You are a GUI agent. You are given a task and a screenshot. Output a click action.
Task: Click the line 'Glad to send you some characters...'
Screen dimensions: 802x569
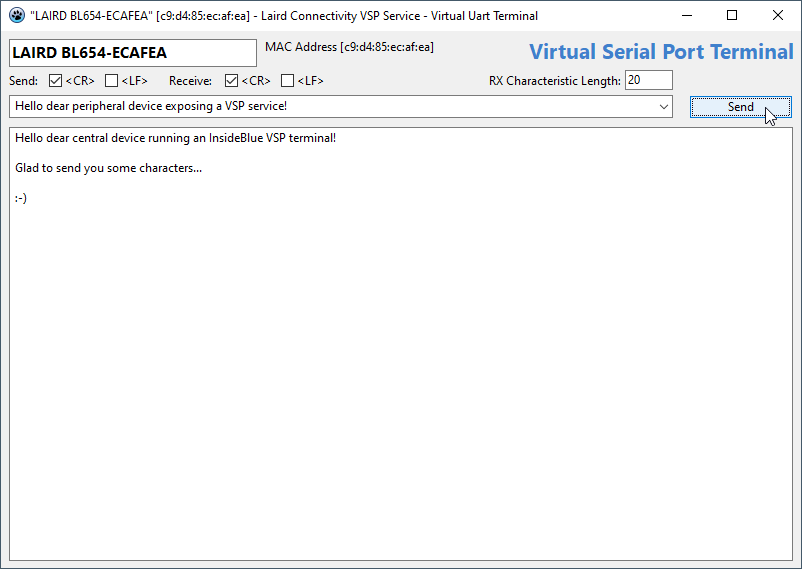(x=108, y=168)
